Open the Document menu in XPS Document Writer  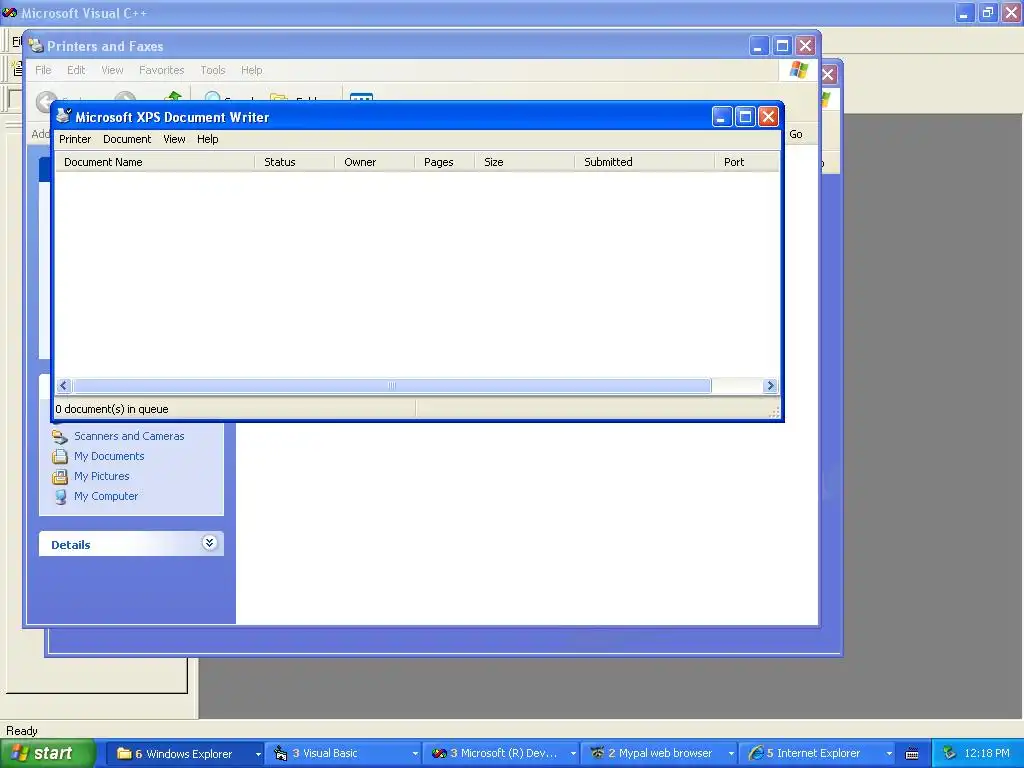[127, 139]
